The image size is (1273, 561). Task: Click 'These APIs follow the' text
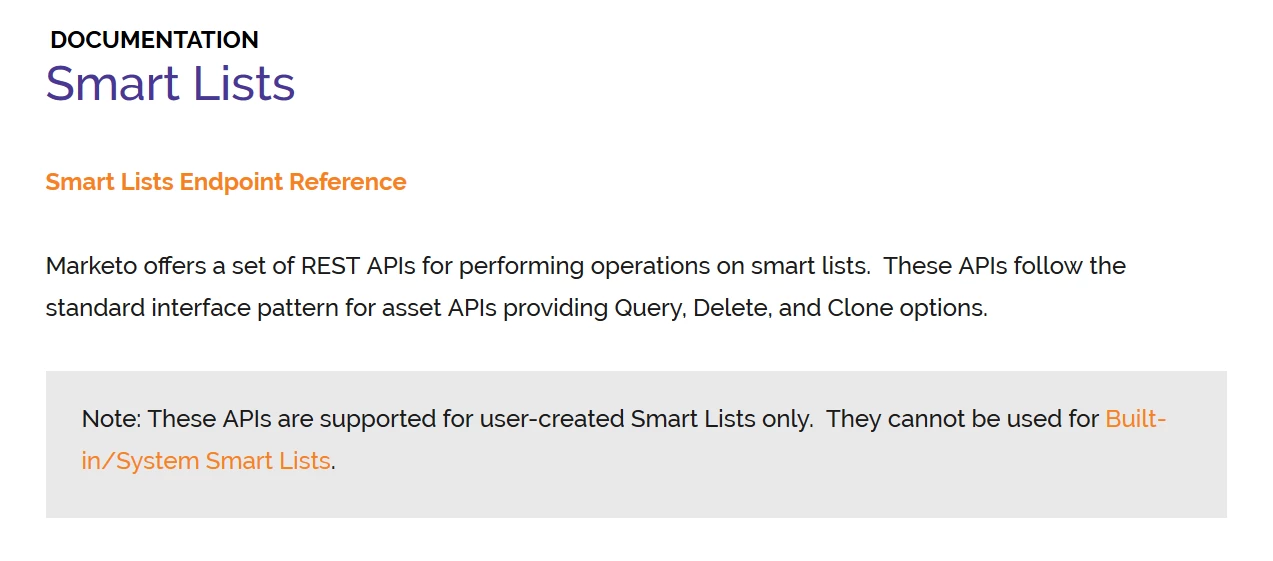point(1005,266)
